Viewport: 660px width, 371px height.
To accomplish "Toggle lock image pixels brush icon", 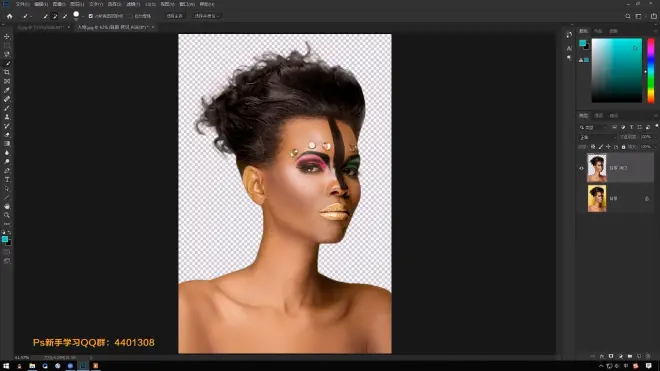I will [601, 147].
